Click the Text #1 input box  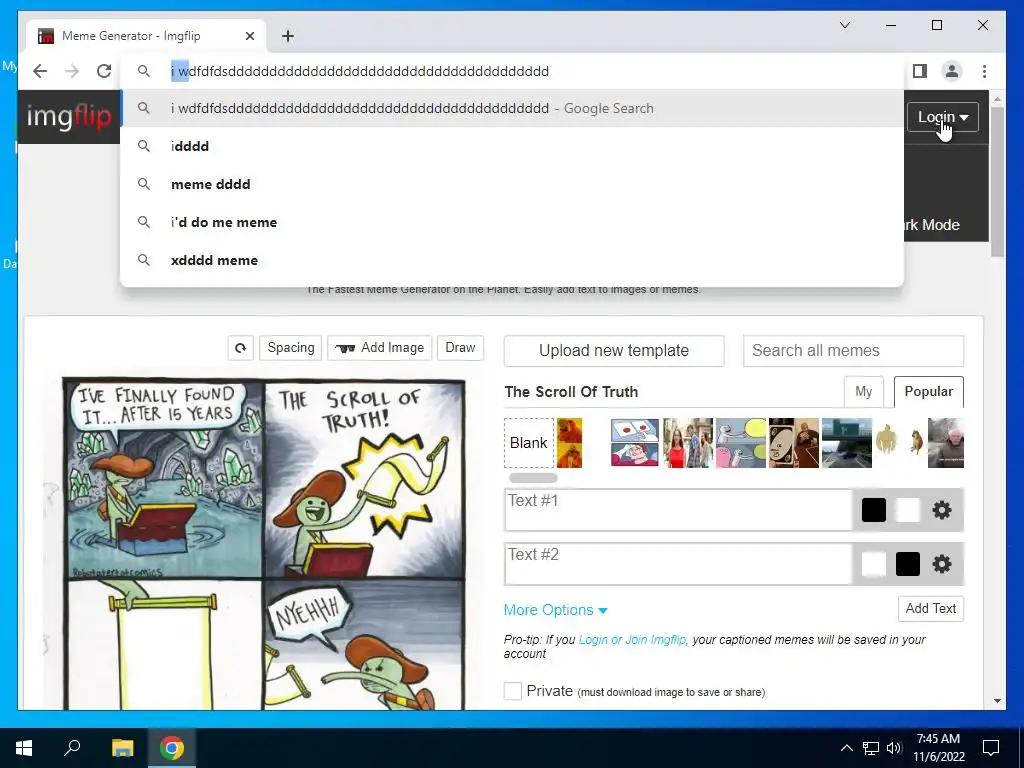click(x=679, y=510)
